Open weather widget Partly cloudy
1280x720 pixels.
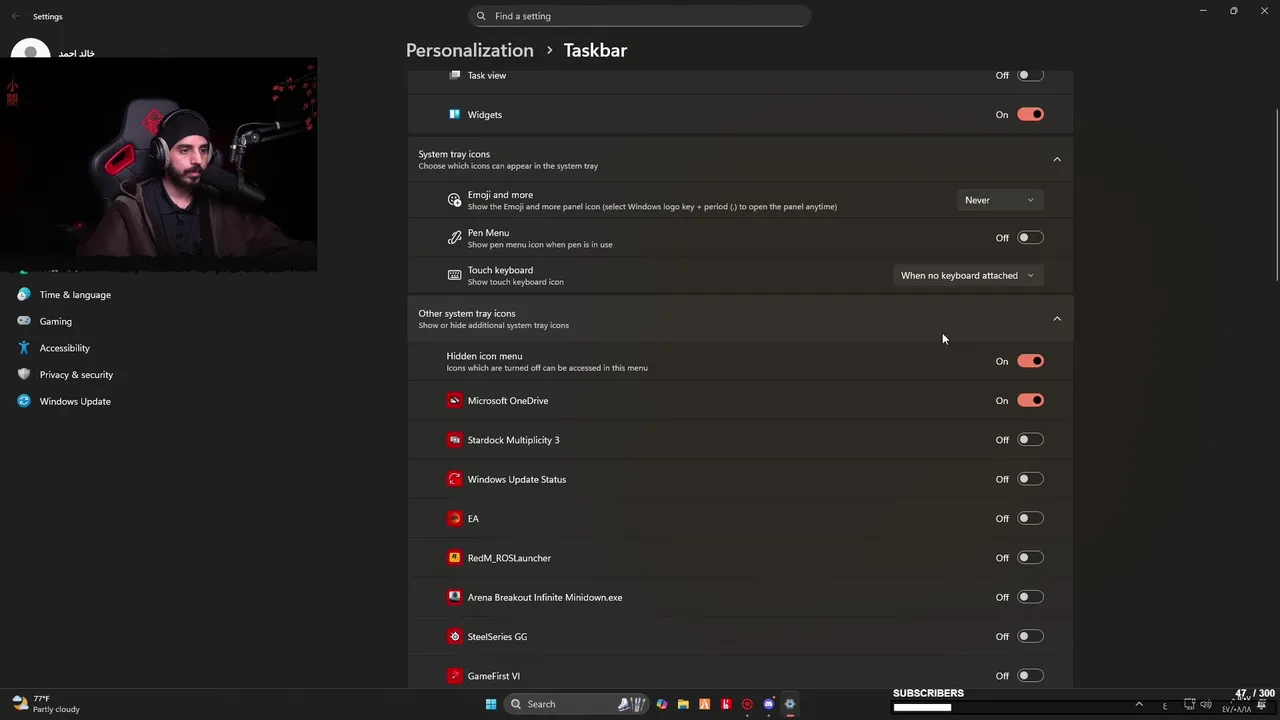click(46, 704)
